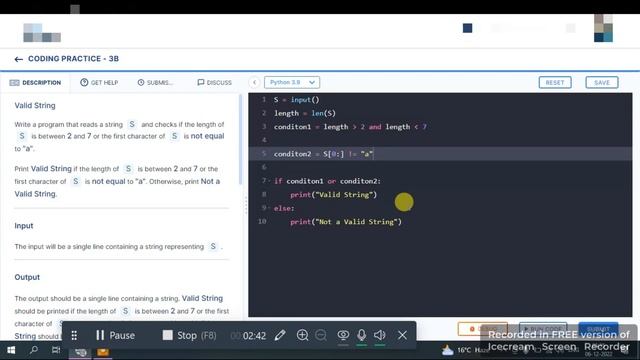This screenshot has height=360, width=640.
Task: Toggle the recorder system audio speaker
Action: coord(380,336)
